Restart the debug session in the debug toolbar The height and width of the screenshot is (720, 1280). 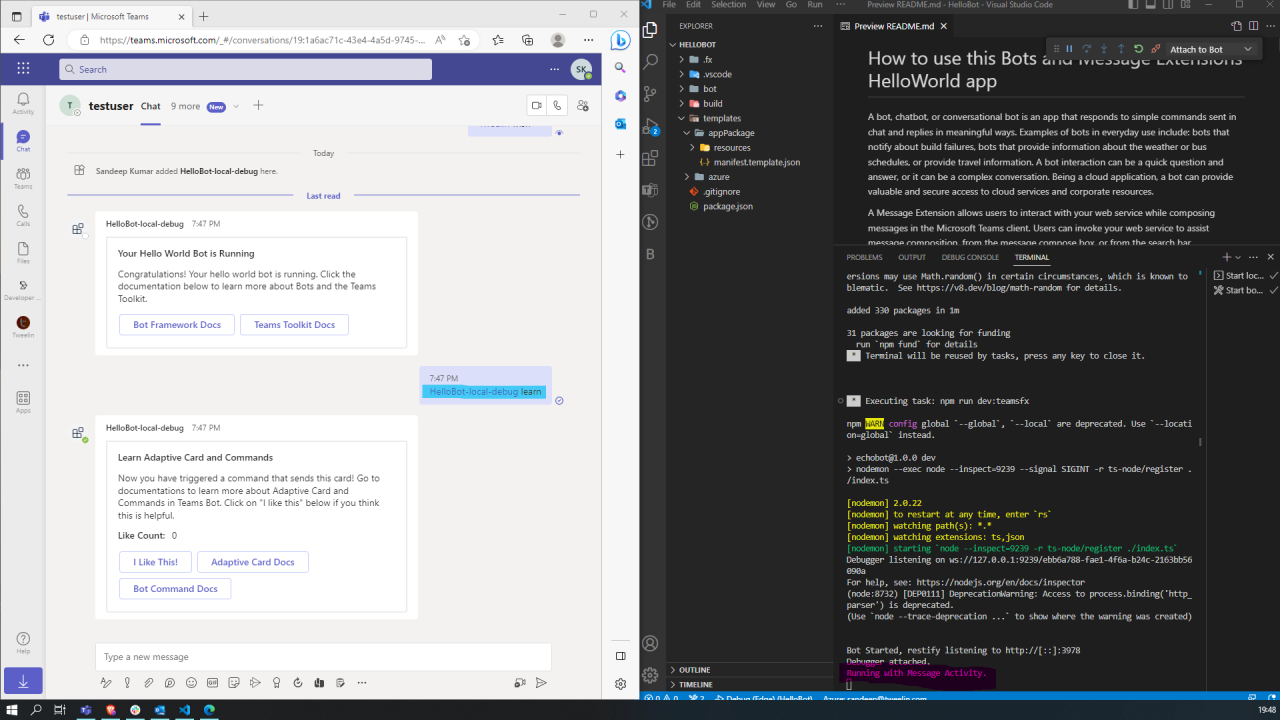[x=1138, y=48]
